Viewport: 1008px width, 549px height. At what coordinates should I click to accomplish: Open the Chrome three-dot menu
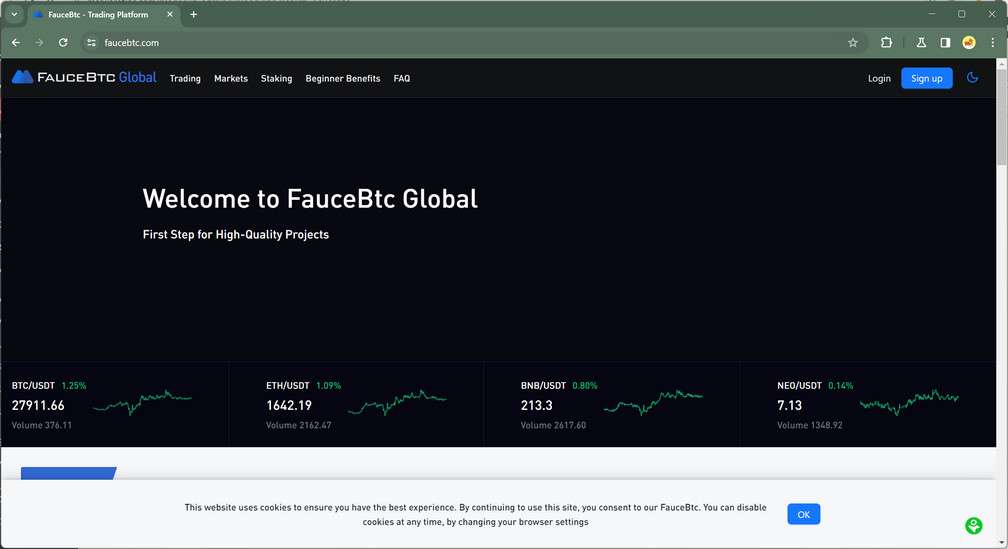pyautogui.click(x=992, y=43)
